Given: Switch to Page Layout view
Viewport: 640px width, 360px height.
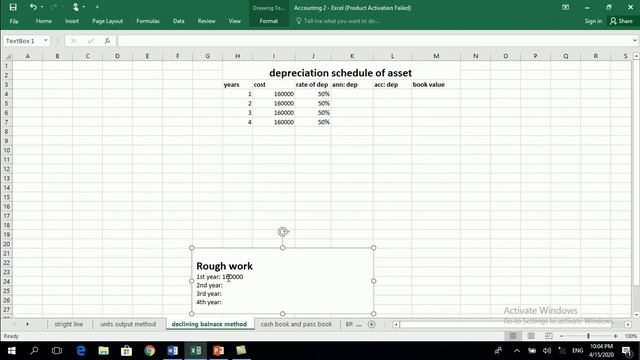Looking at the screenshot, I should pyautogui.click(x=531, y=336).
